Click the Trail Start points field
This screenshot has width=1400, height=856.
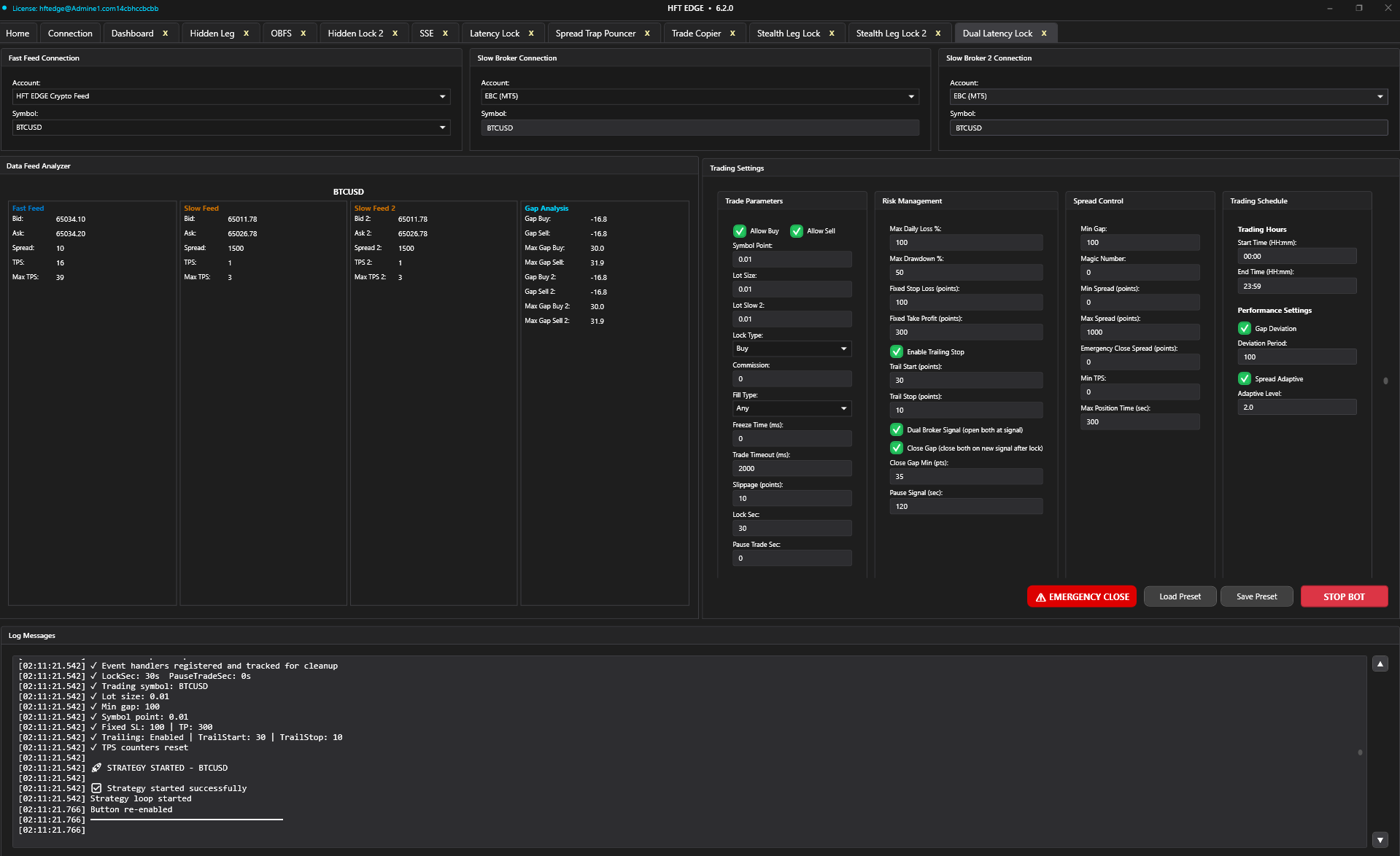pos(966,381)
